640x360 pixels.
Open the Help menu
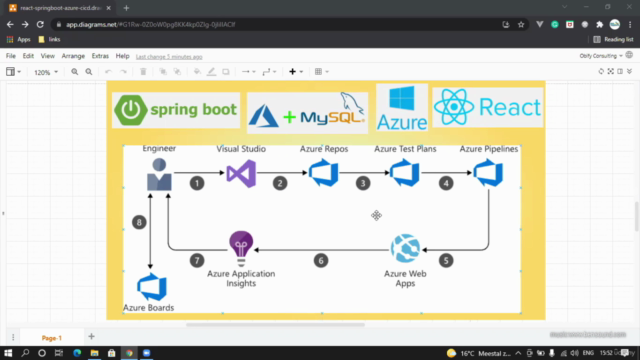(x=122, y=56)
